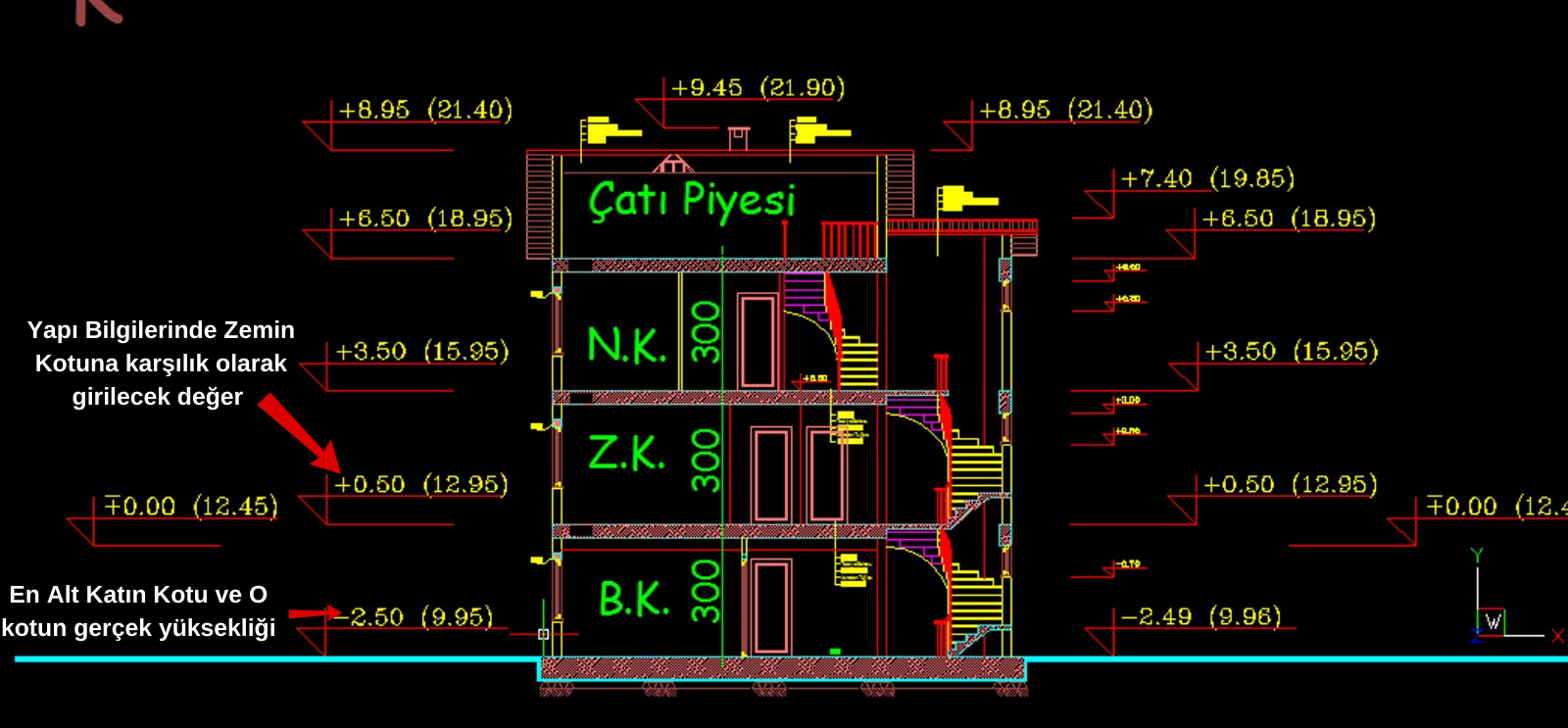Click the UCS icon's W origin box
The height and width of the screenshot is (728, 1568).
(1492, 622)
